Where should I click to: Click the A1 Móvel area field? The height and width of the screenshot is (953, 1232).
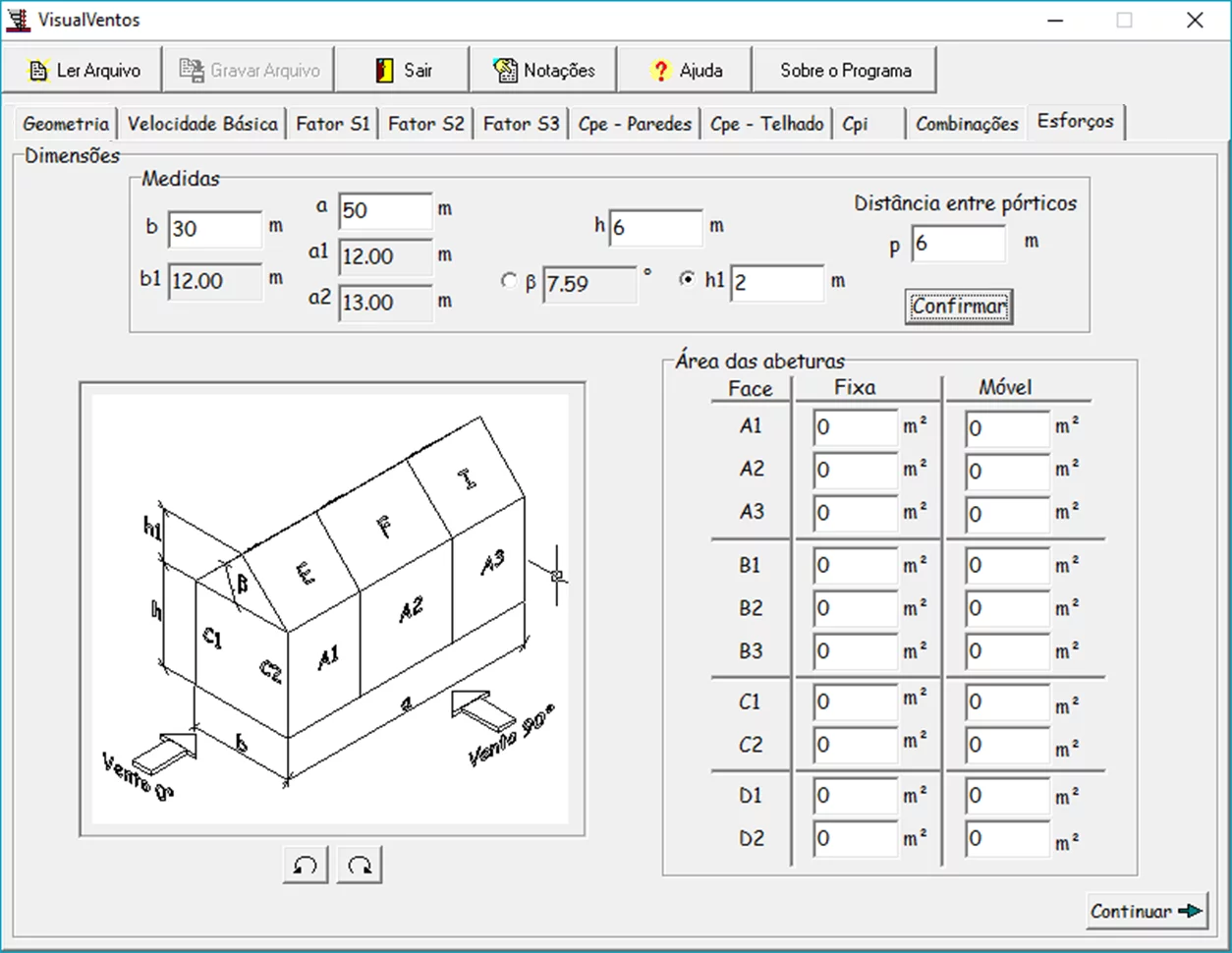point(1008,428)
